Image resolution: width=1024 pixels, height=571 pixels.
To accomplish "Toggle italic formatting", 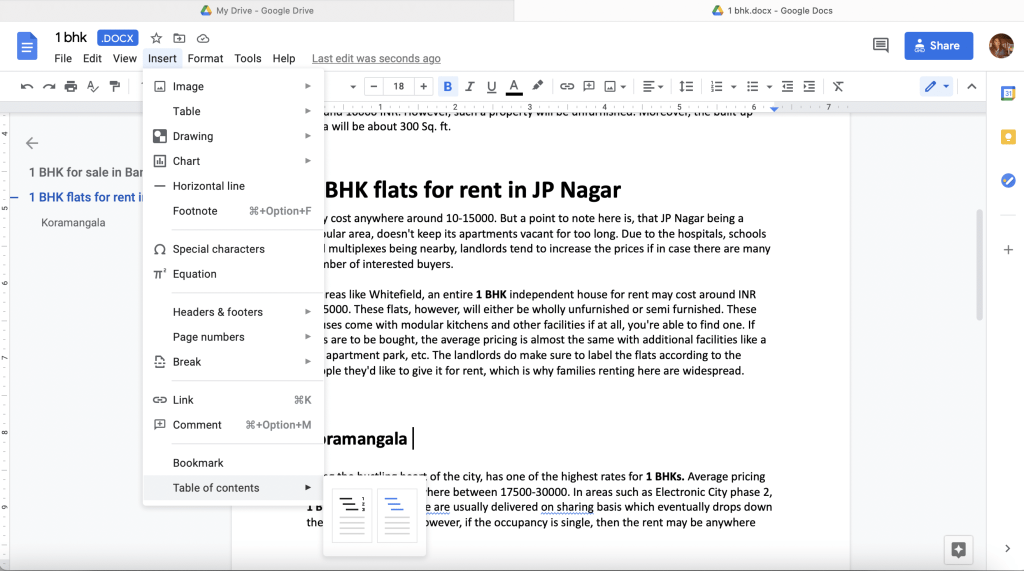I will coord(470,86).
